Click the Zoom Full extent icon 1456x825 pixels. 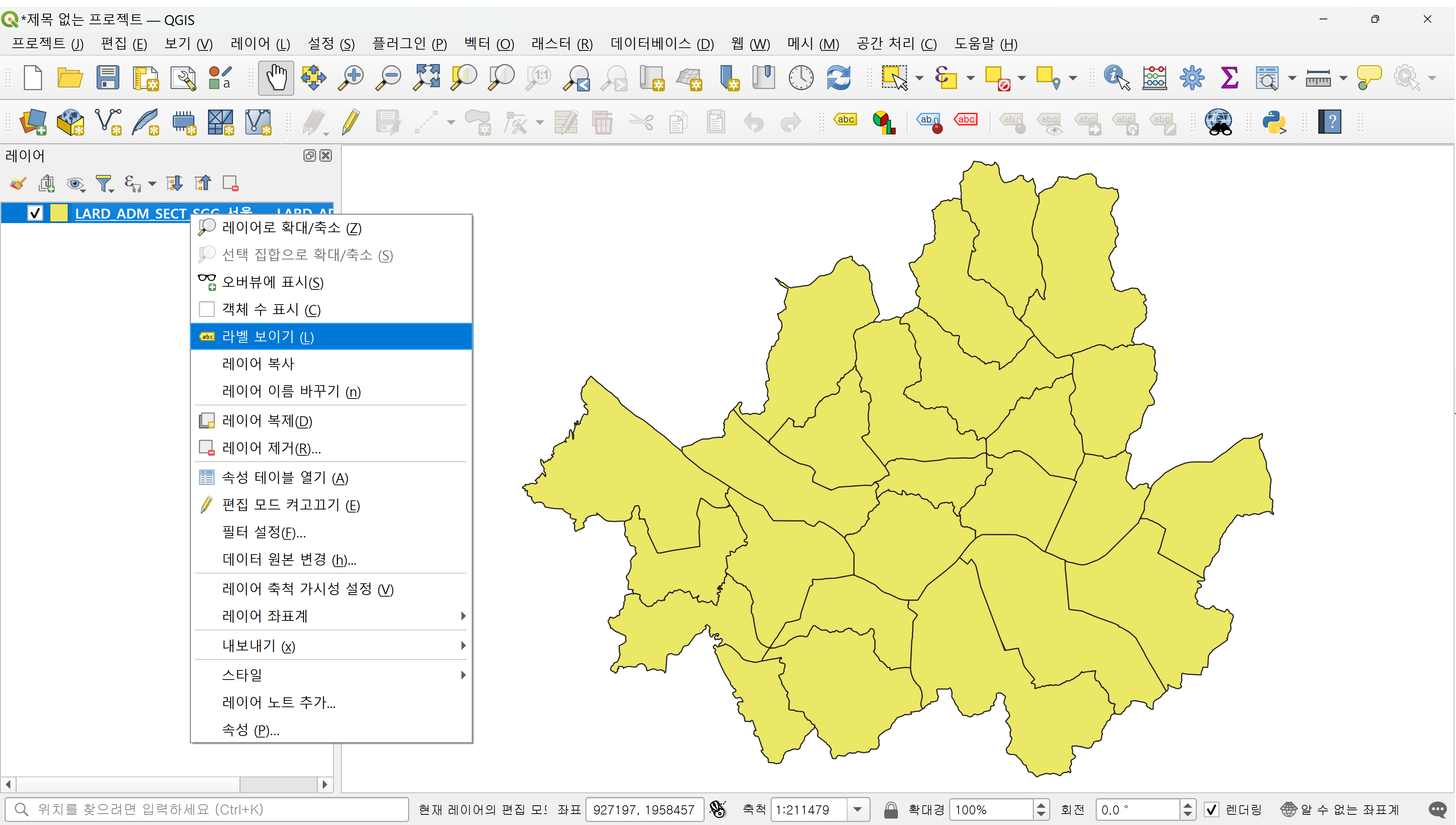pos(427,78)
